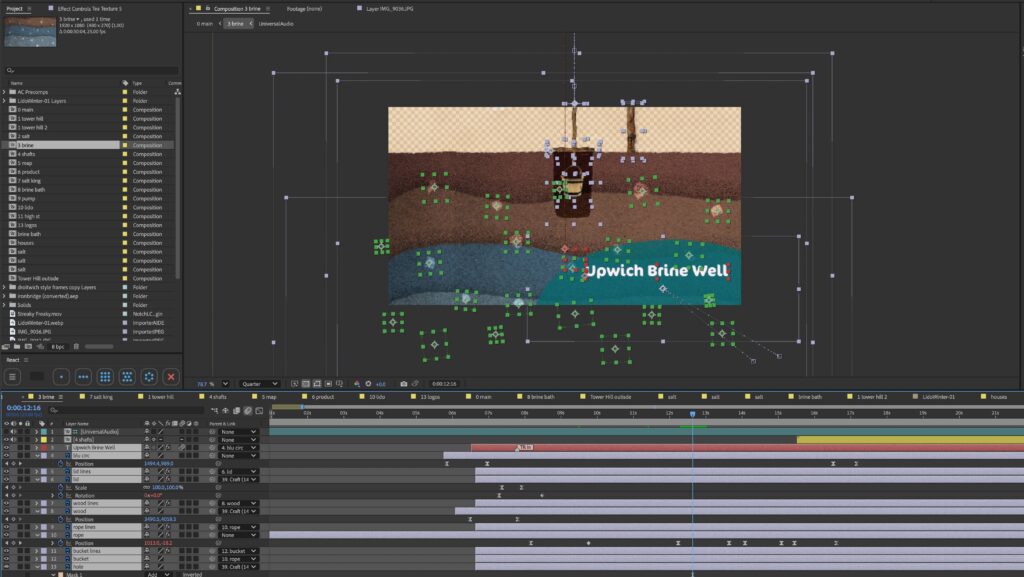Viewport: 1024px width, 577px height.
Task: Click the scattered dot grid button in React panel
Action: coord(127,377)
